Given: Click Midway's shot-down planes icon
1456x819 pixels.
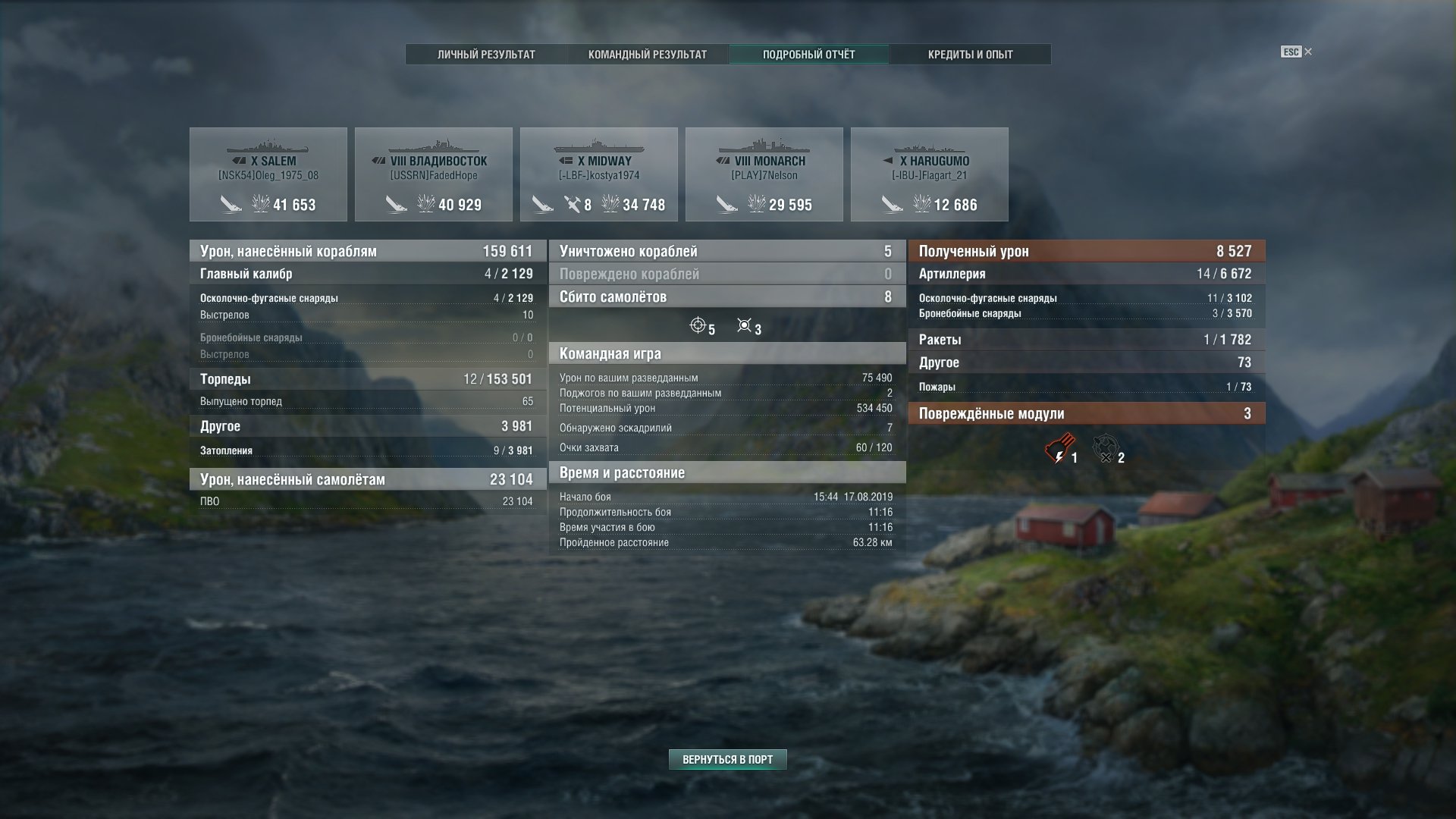Looking at the screenshot, I should click(573, 204).
